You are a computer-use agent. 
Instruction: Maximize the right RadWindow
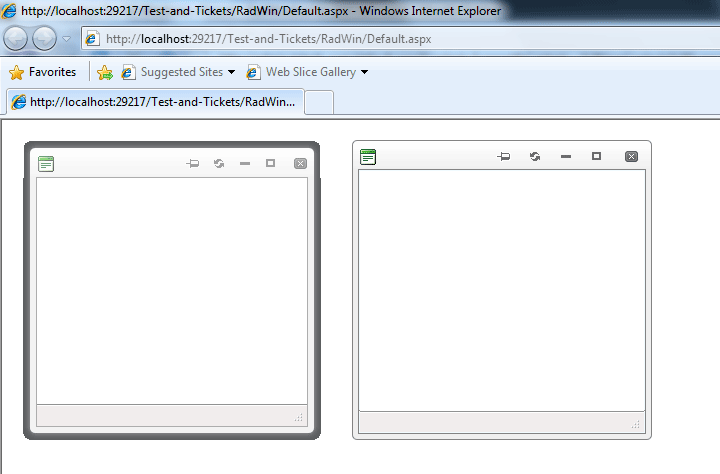[x=596, y=156]
